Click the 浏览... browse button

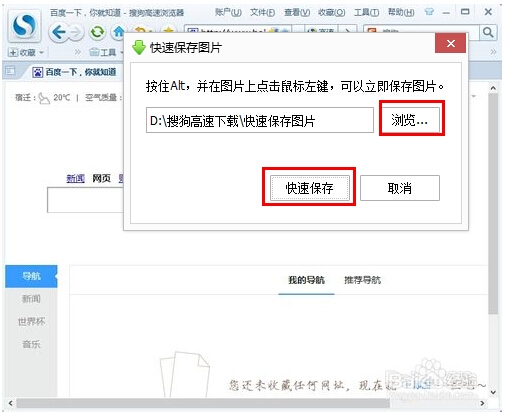411,119
